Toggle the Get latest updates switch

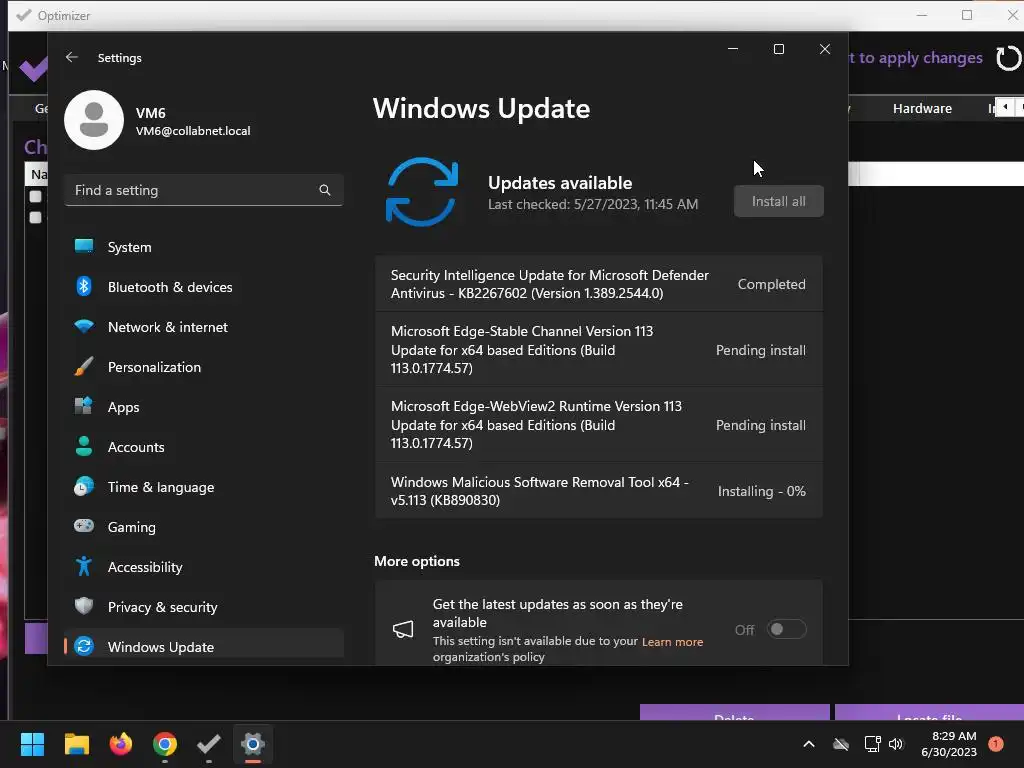tap(786, 630)
